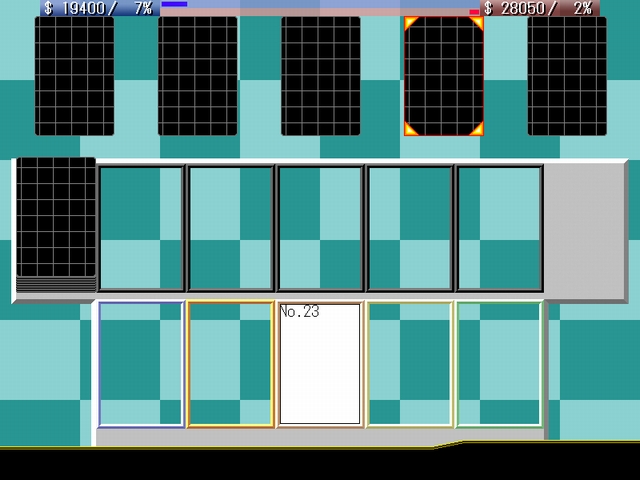The image size is (640, 480).
Task: Select the blue-framed hand slot
Action: pyautogui.click(x=141, y=364)
